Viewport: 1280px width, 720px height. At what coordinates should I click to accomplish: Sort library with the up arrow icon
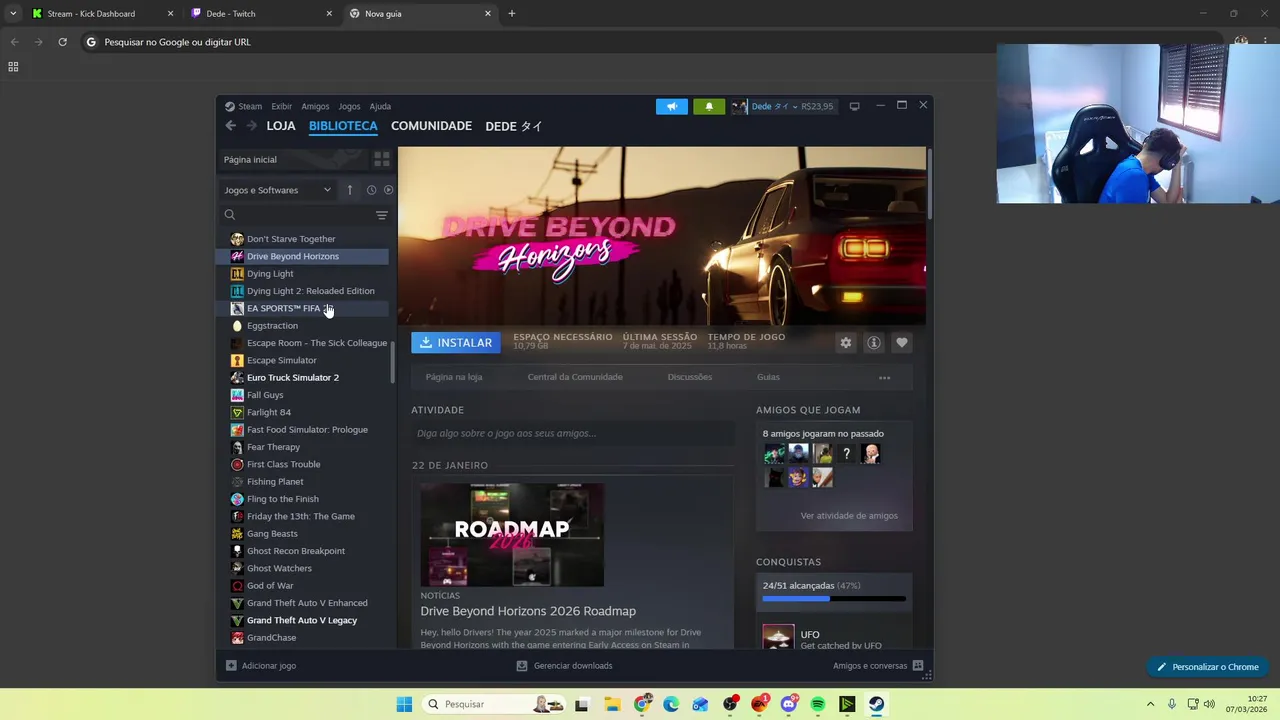tap(349, 190)
